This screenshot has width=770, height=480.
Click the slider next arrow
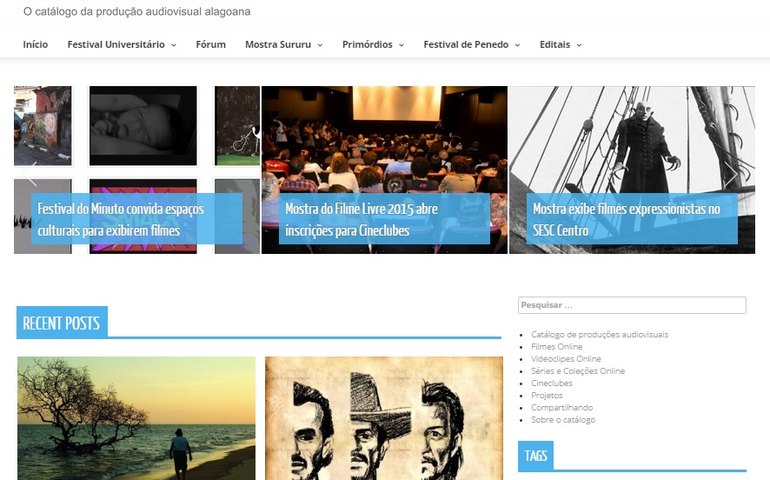tap(731, 174)
